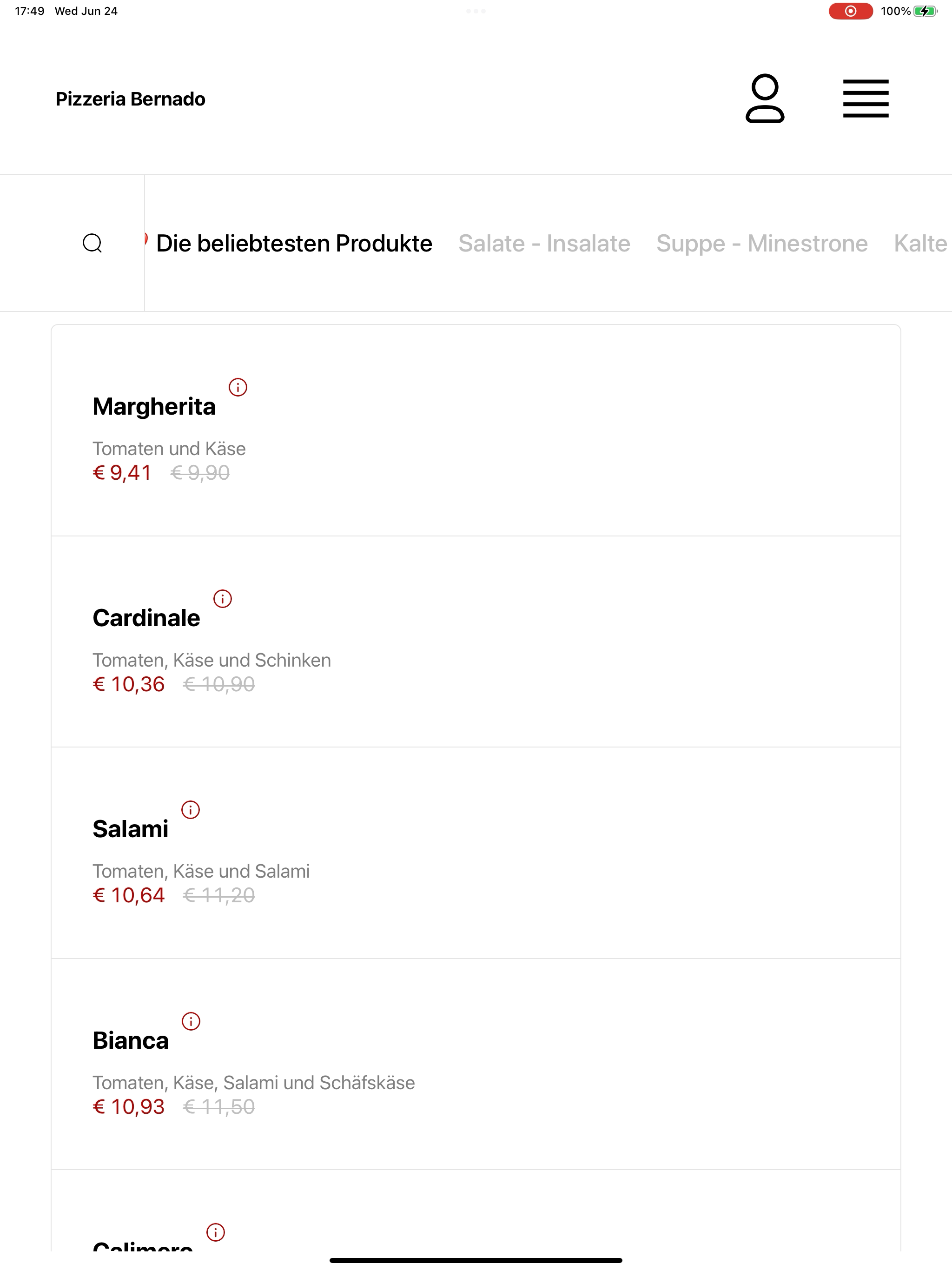Tap the three-dot multitasking control
952x1270 pixels.
pos(476,11)
